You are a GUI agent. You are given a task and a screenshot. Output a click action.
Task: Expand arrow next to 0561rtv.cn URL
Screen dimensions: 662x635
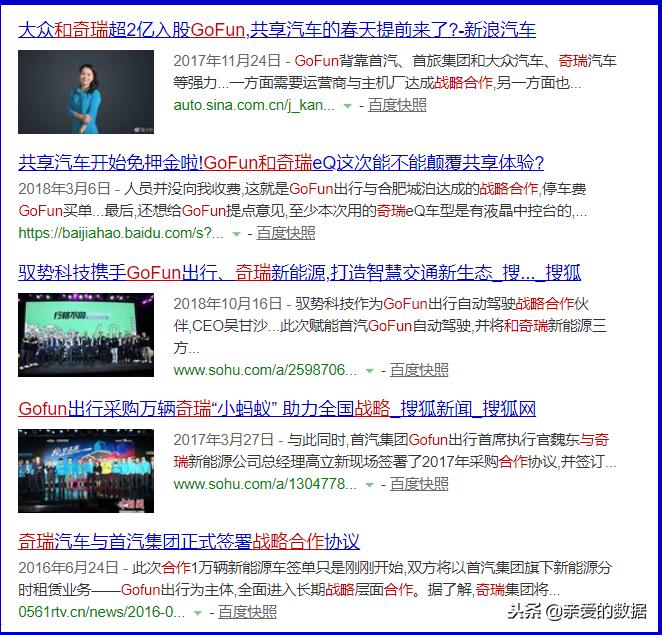pos(198,613)
